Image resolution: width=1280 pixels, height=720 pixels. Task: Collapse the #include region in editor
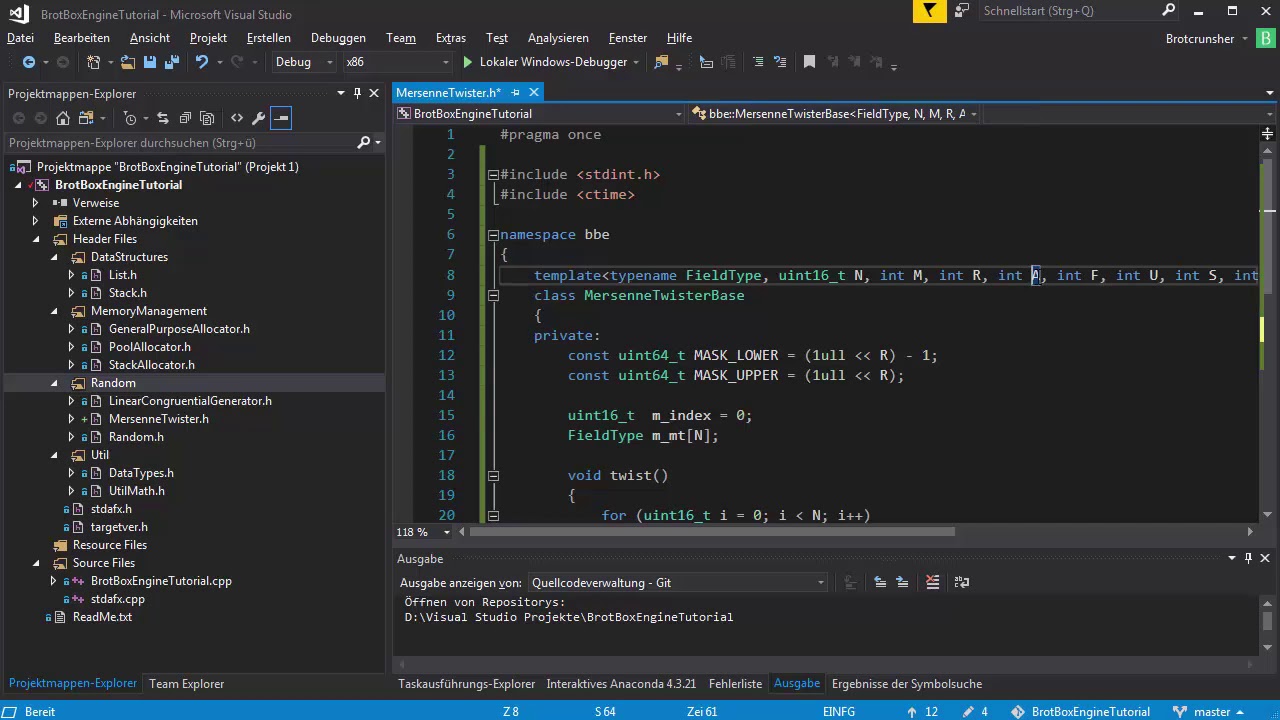point(493,175)
